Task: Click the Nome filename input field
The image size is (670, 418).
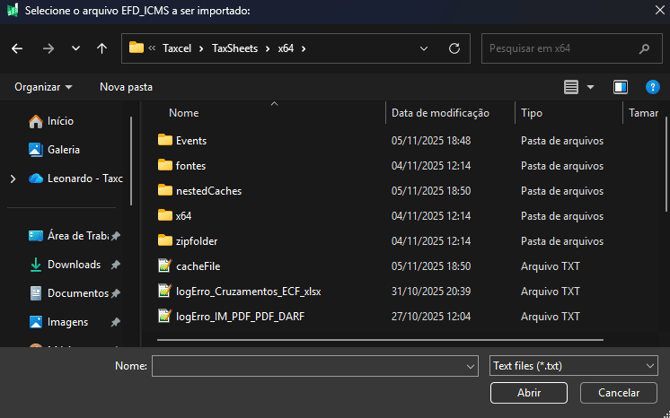Action: tap(315, 366)
